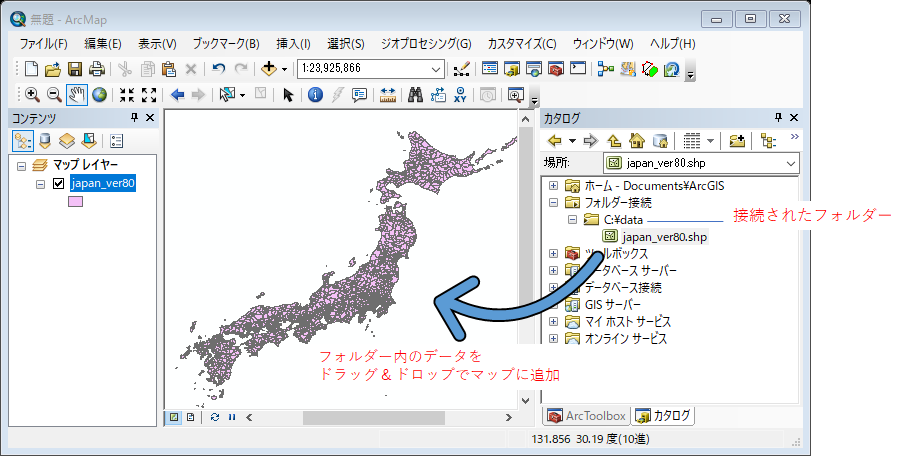
Task: Open the Python window icon
Action: click(578, 69)
